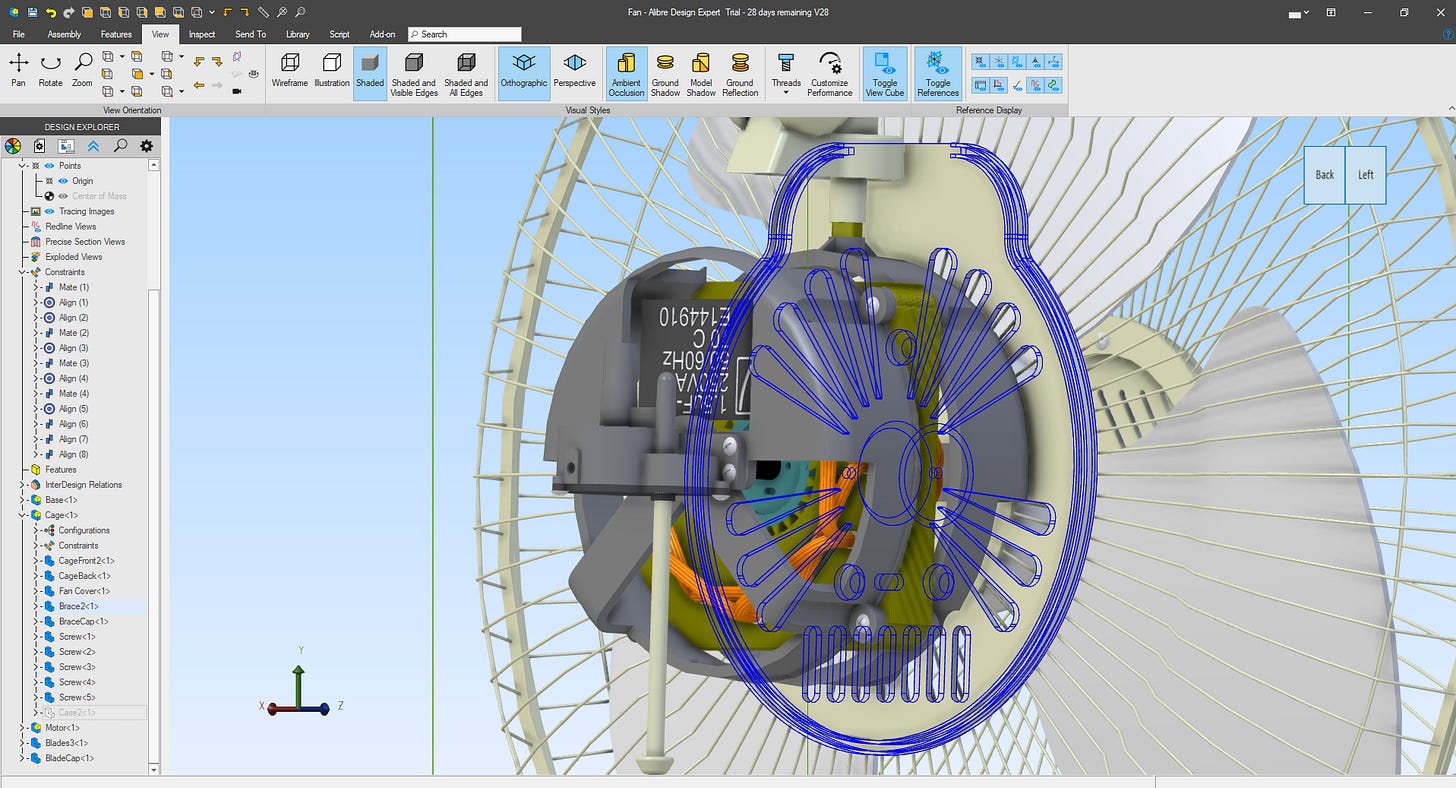Click the Save icon in title bar
1456x788 pixels.
(x=32, y=12)
